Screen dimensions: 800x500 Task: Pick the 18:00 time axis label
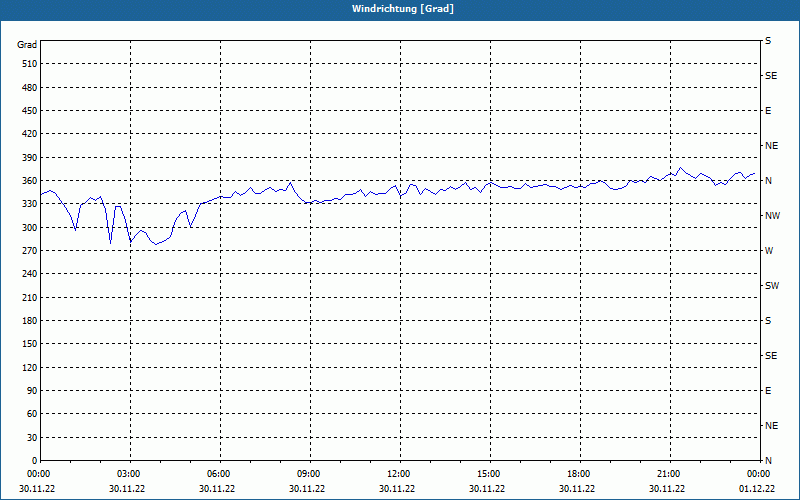[580, 474]
